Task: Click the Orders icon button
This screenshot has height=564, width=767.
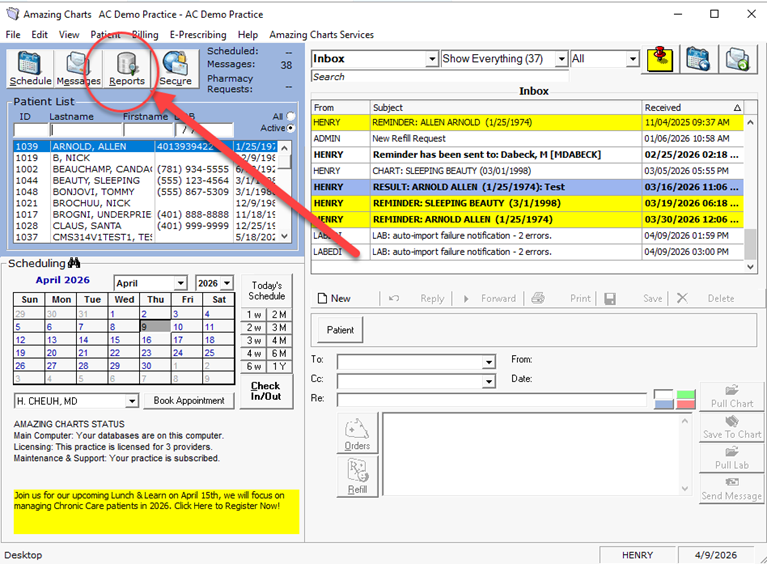Action: [x=357, y=434]
